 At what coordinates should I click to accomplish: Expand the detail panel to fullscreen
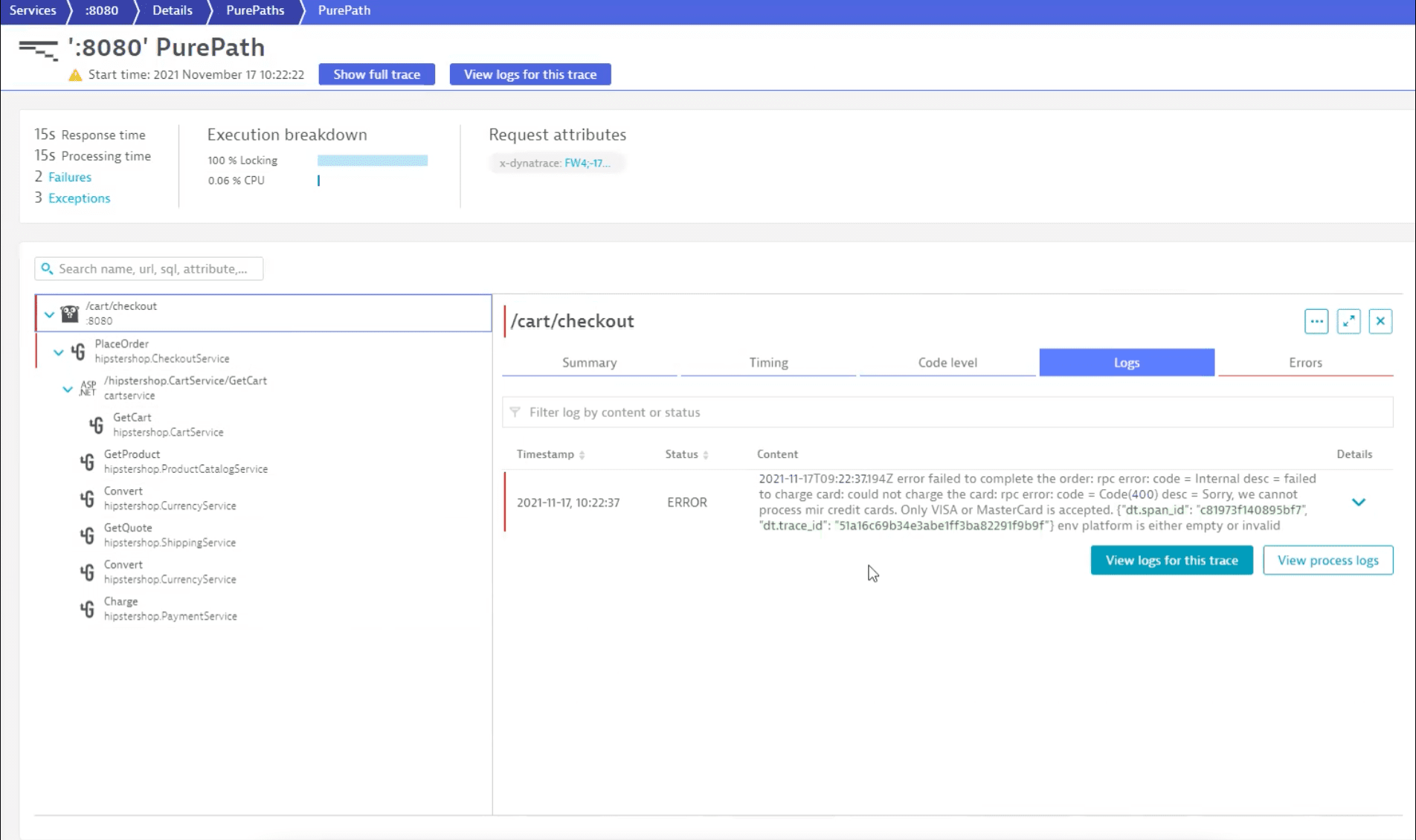pos(1348,321)
